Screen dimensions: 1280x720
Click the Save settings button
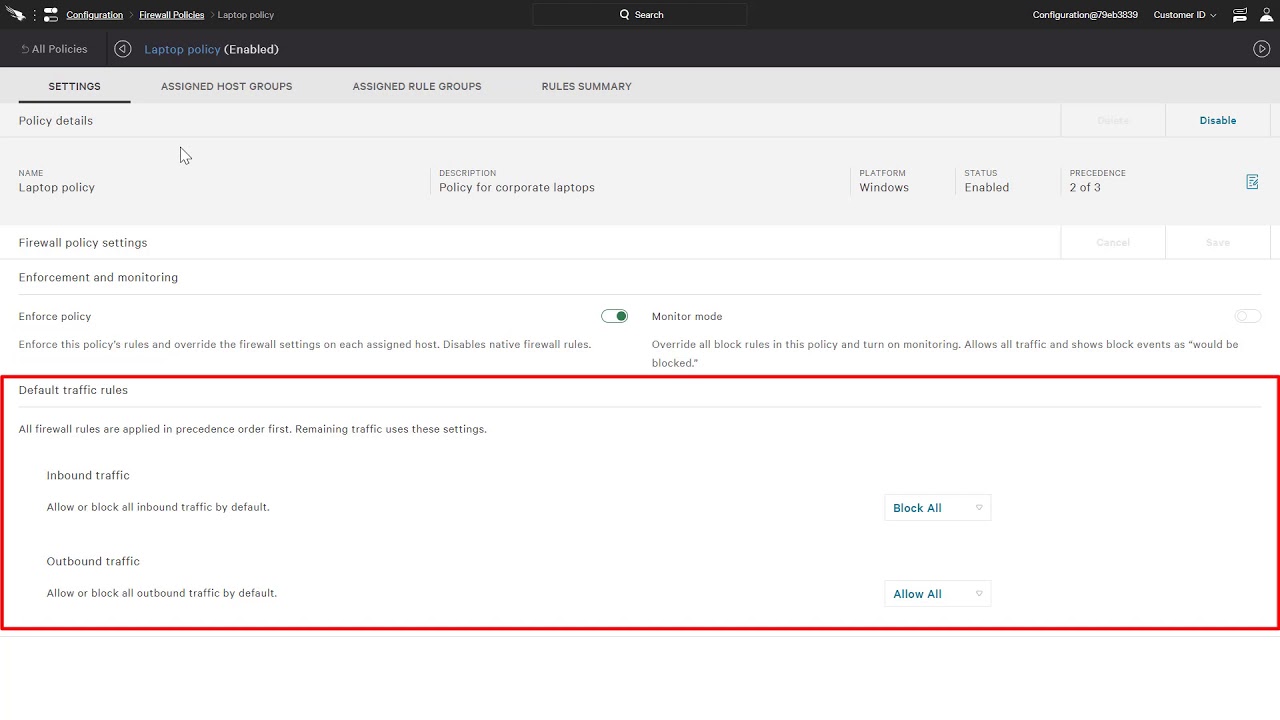1218,242
